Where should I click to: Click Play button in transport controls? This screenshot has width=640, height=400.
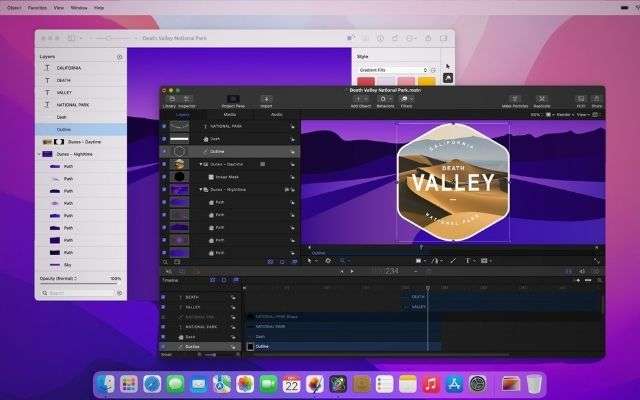click(352, 271)
